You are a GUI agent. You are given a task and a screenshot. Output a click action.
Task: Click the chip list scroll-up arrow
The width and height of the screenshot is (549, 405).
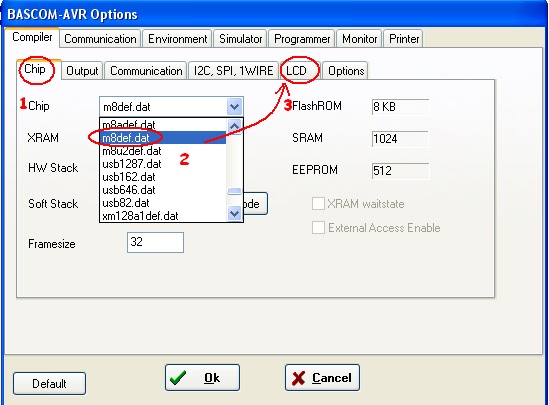coord(234,126)
